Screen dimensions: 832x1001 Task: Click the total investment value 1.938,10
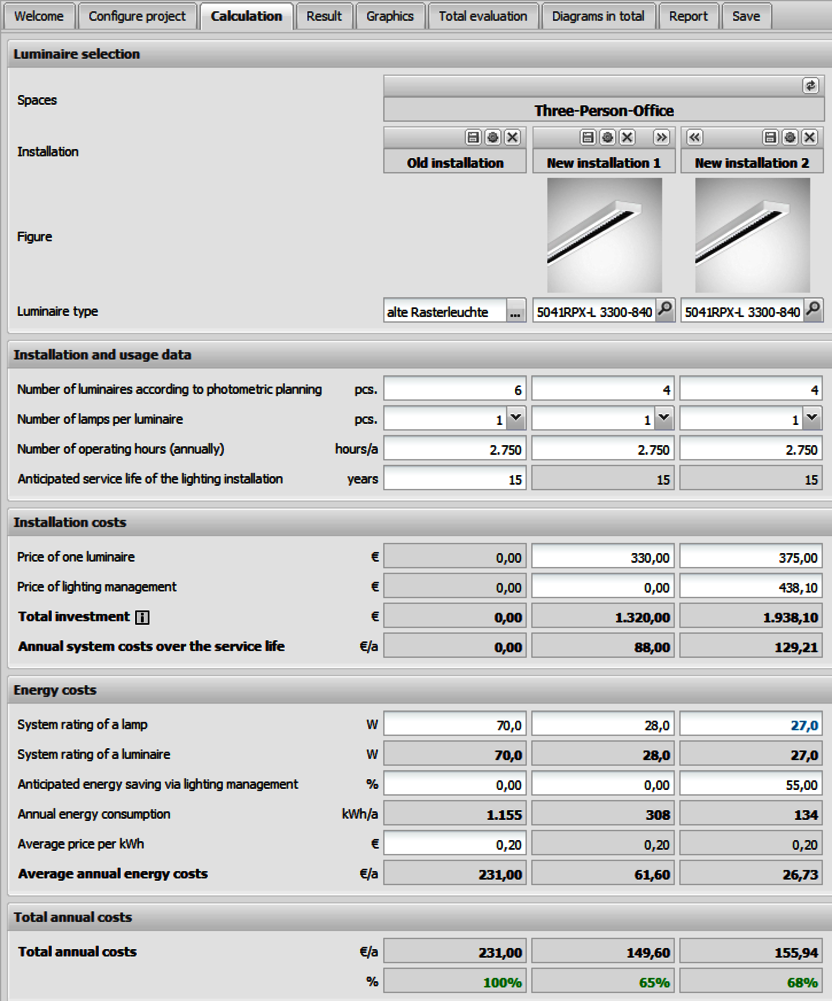[x=751, y=617]
